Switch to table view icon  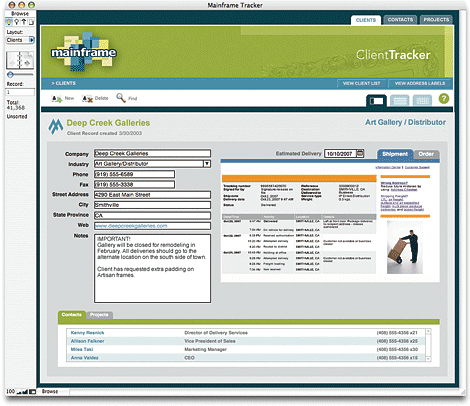(x=422, y=100)
